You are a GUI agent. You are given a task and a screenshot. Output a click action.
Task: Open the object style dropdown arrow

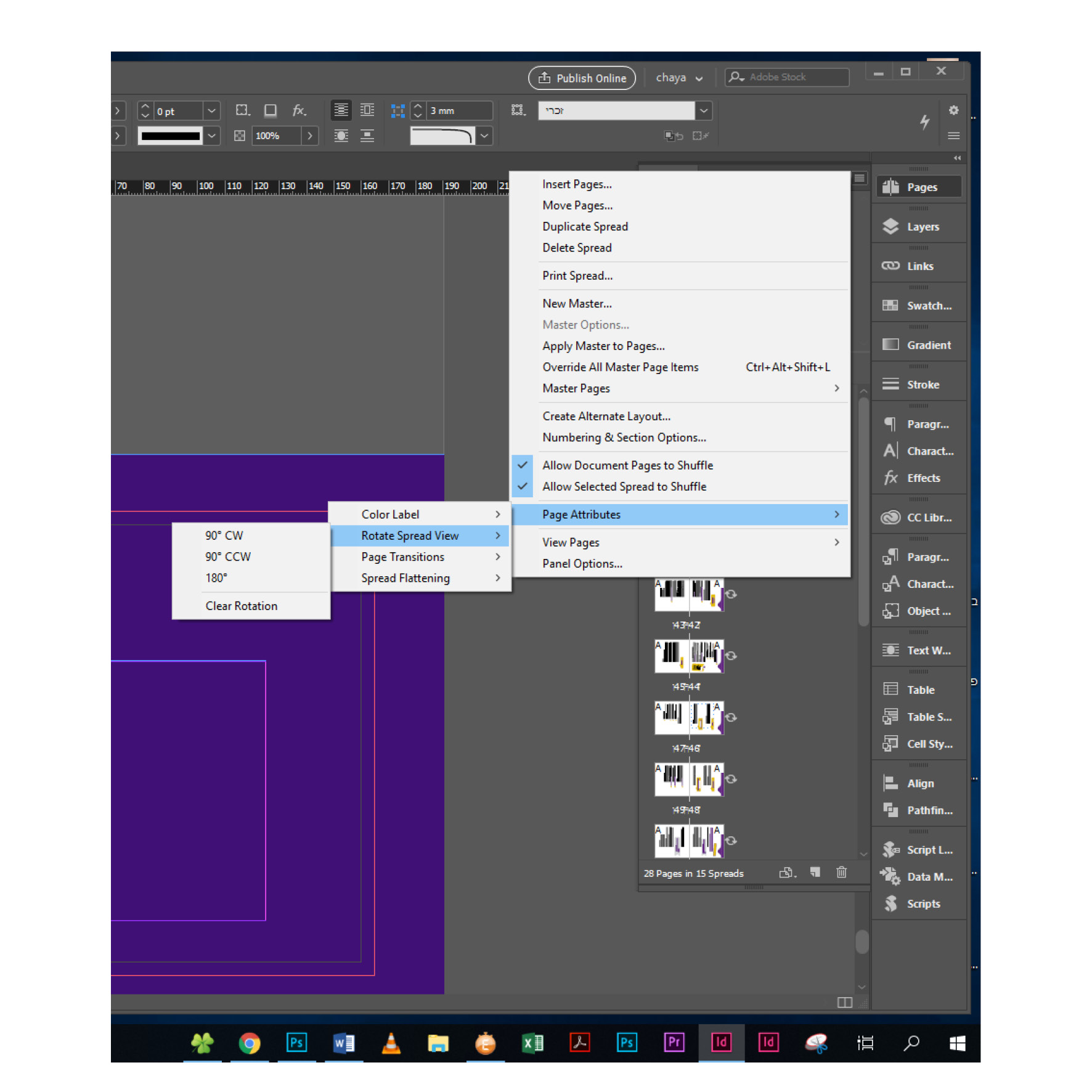[704, 111]
